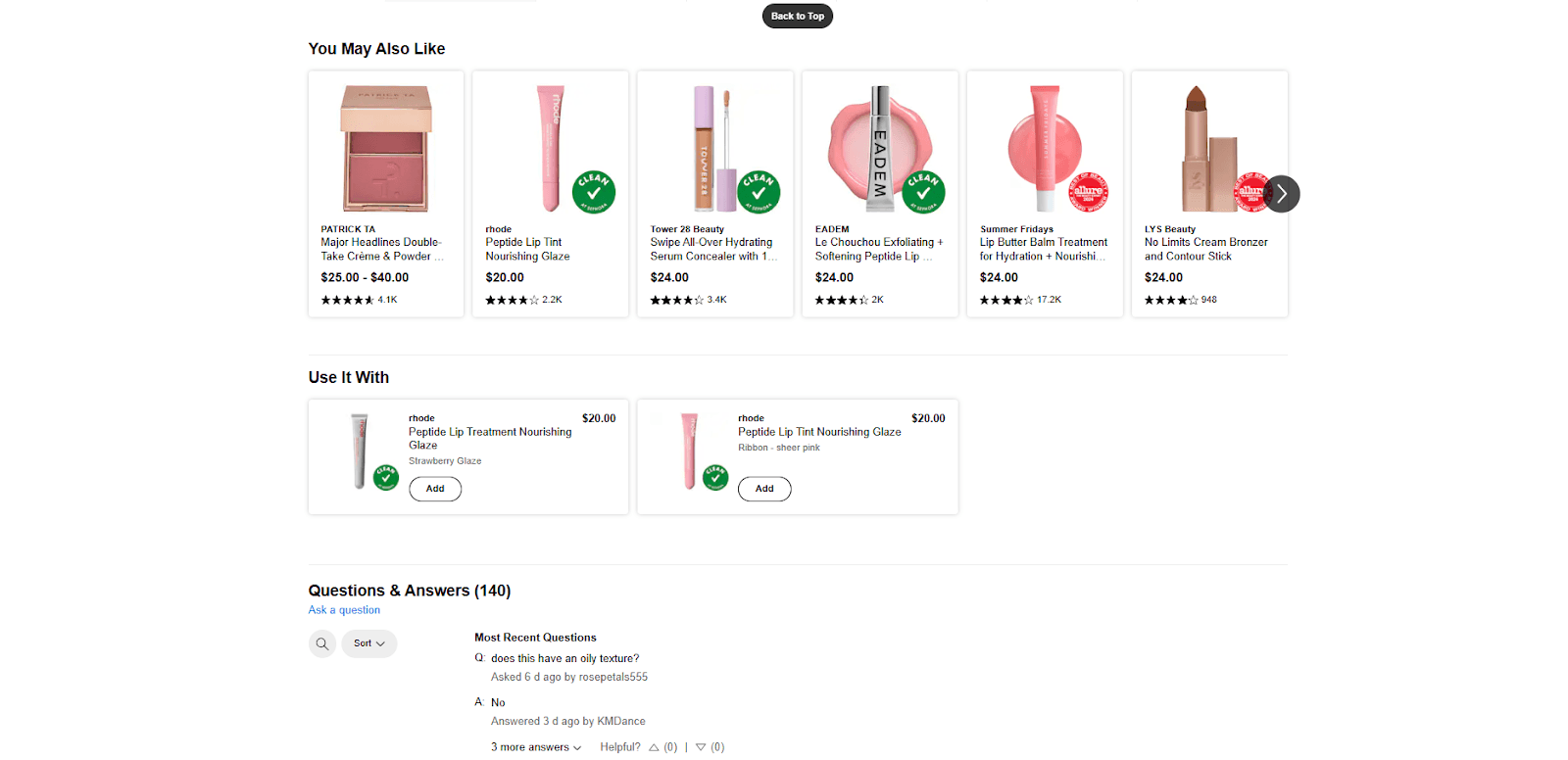Select the Ribbon sheer pink Lip Tint option
Screen dimensions: 1568x760
pos(779,447)
